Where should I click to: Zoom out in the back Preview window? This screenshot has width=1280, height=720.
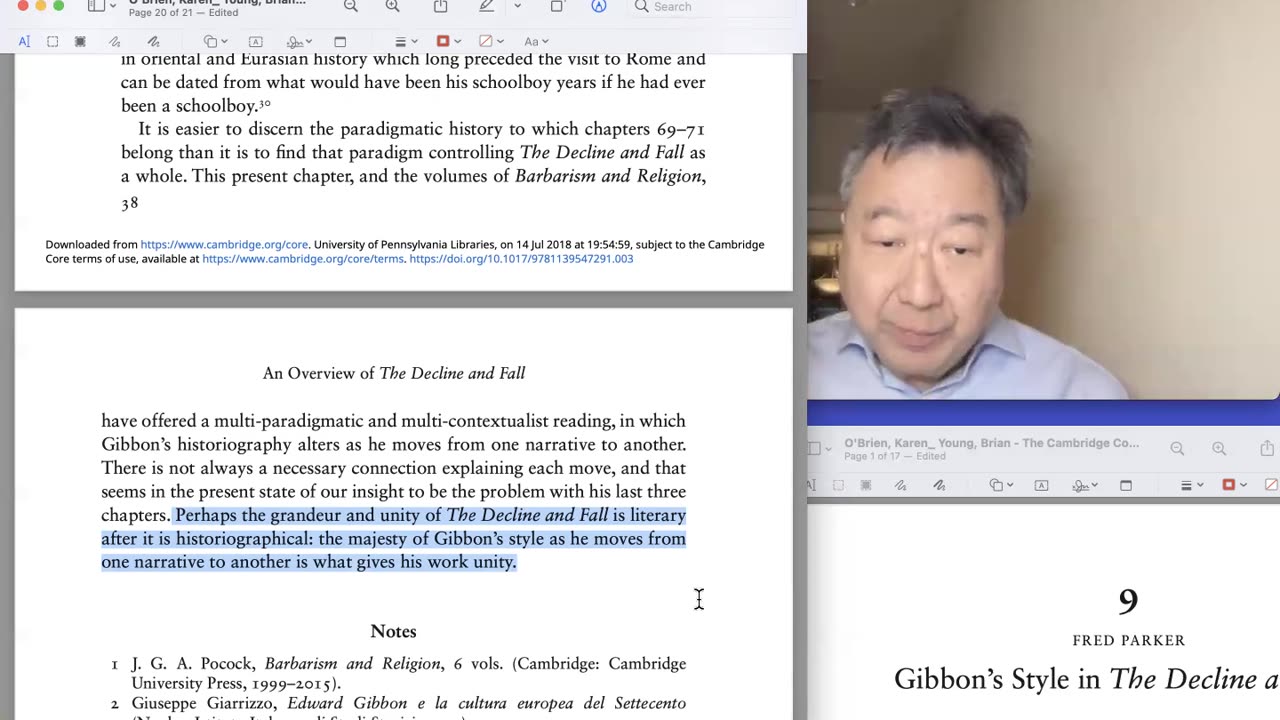(1178, 449)
